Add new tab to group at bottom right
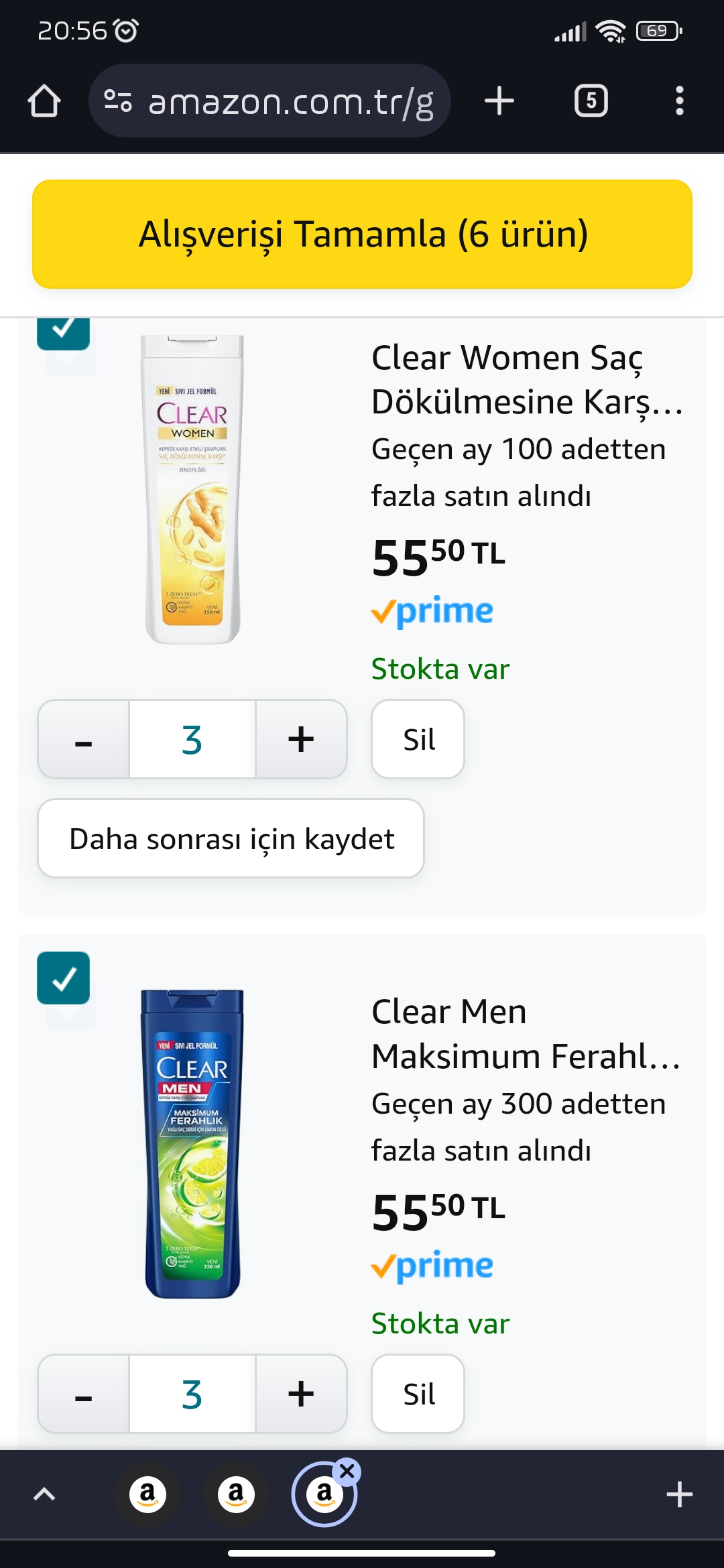Viewport: 724px width, 1568px height. point(679,1494)
